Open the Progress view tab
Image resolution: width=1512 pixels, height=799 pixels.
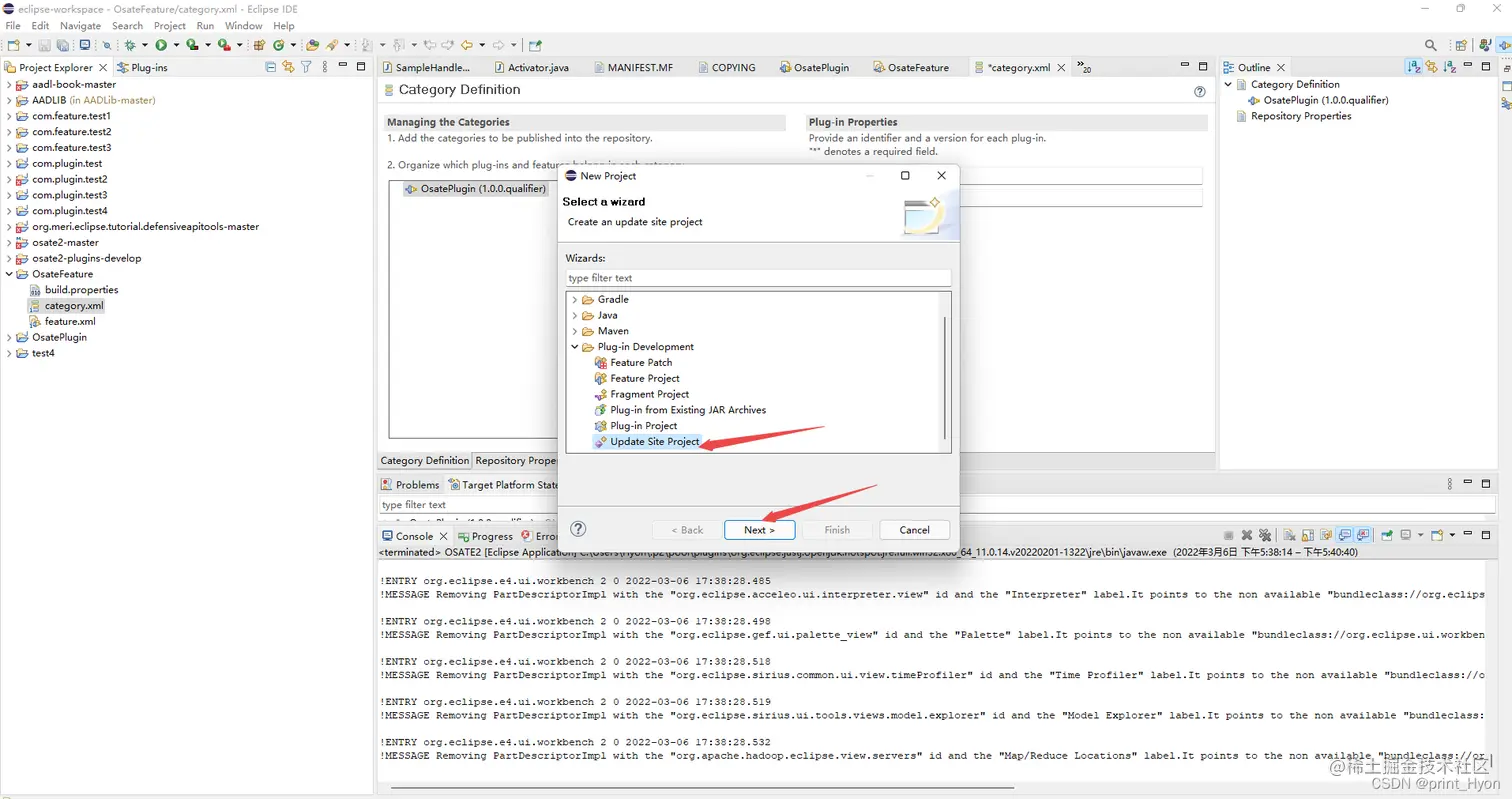pyautogui.click(x=484, y=536)
